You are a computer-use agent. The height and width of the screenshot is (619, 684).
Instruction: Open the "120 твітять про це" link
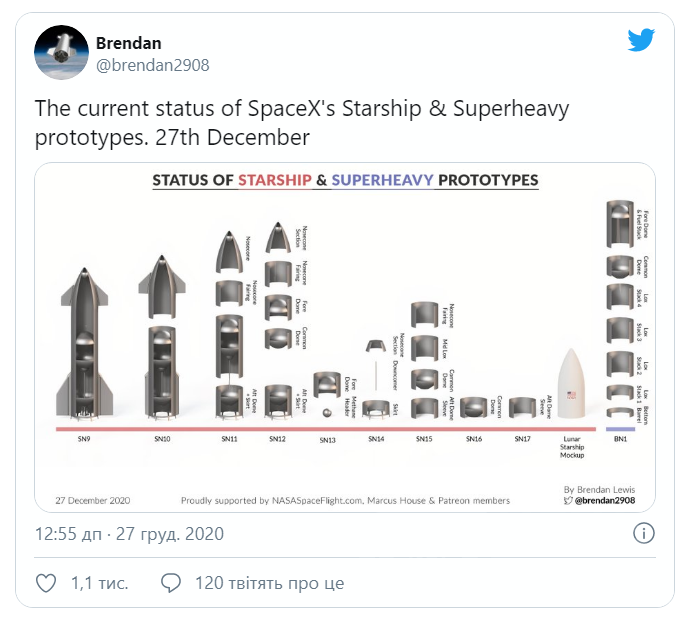click(x=268, y=582)
